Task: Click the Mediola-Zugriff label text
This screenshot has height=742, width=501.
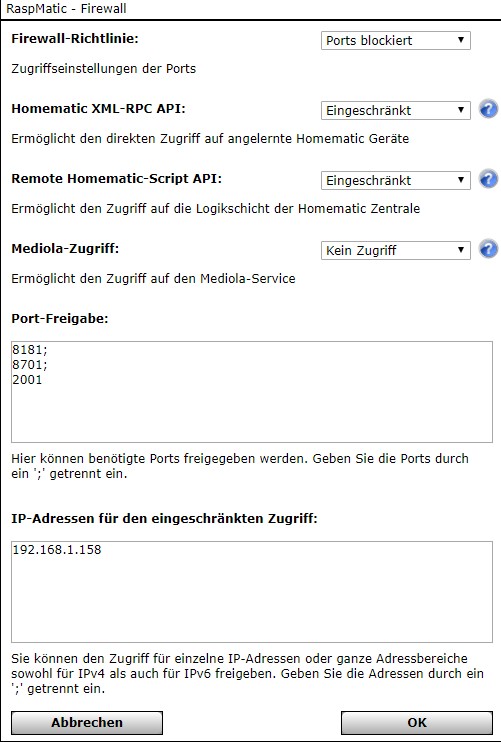Action: pos(65,248)
